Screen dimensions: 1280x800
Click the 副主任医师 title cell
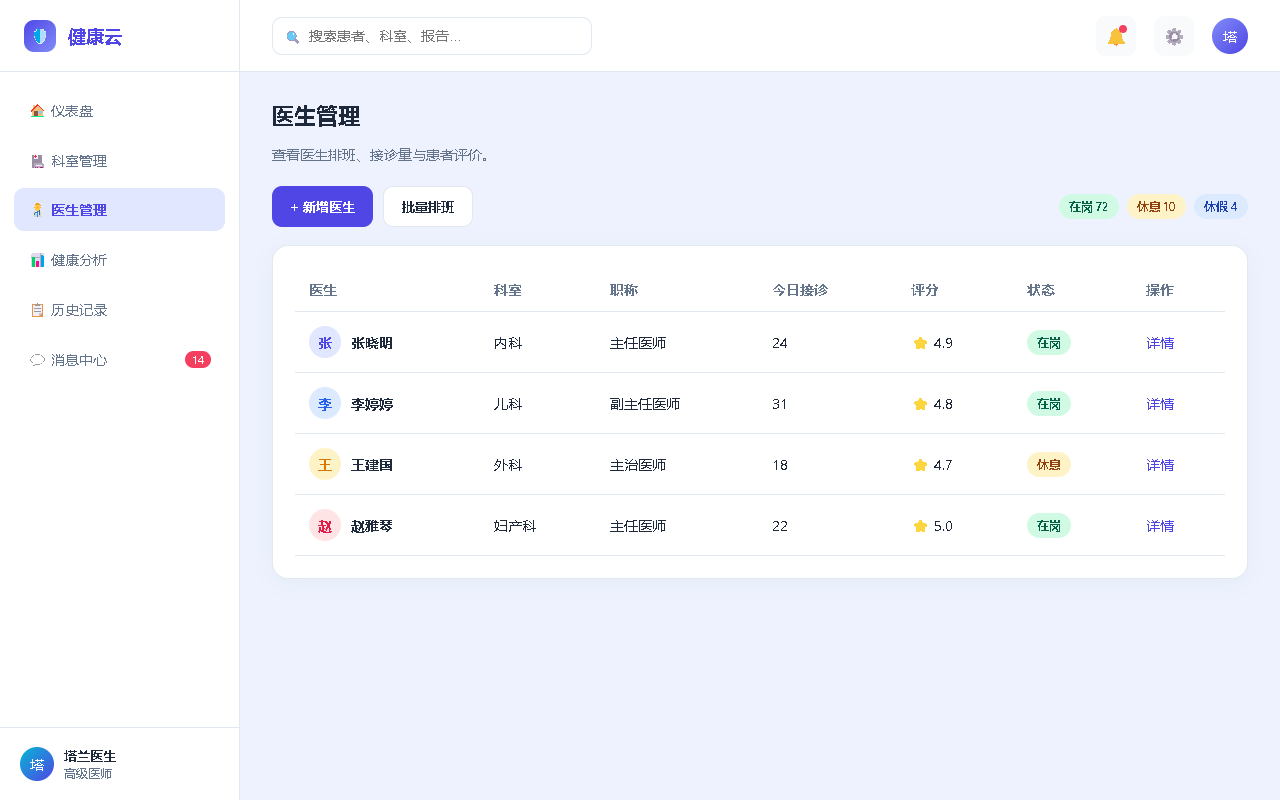(x=645, y=404)
